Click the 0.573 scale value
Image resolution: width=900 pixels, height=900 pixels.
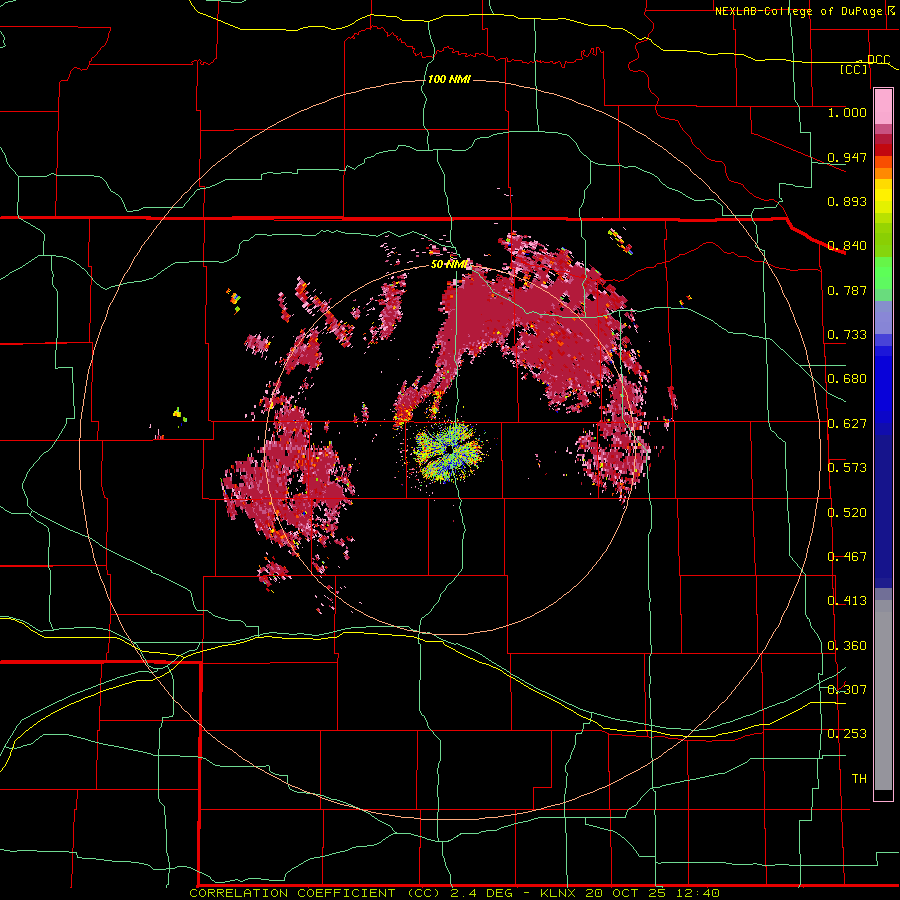click(x=847, y=468)
